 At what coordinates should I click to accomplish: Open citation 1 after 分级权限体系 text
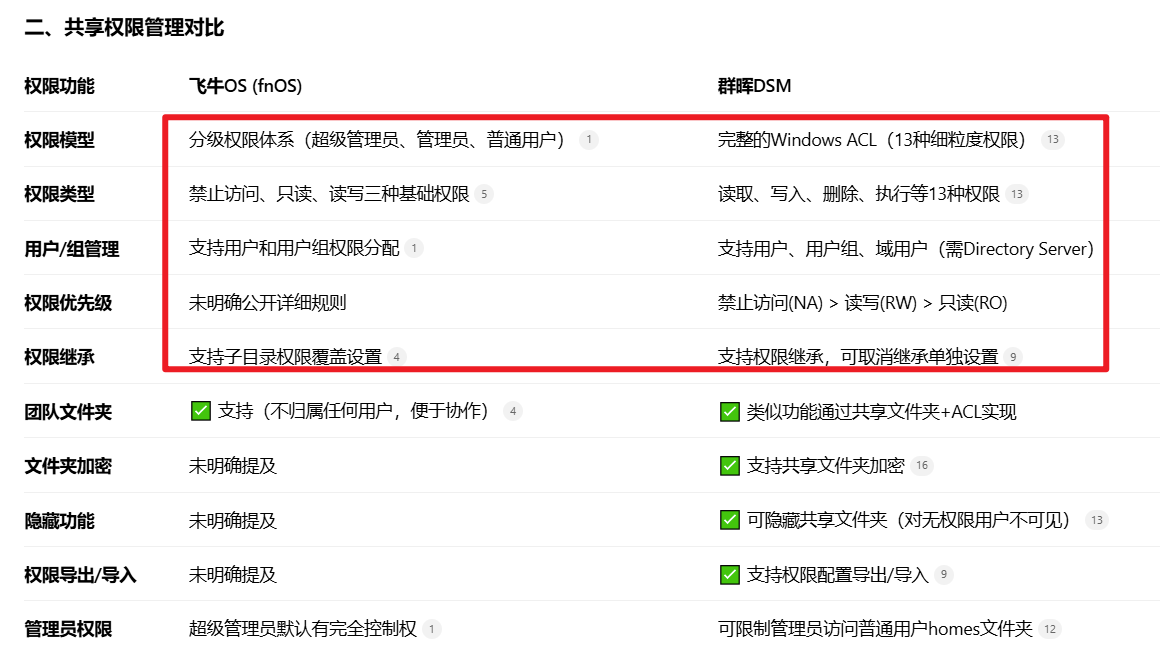click(589, 139)
